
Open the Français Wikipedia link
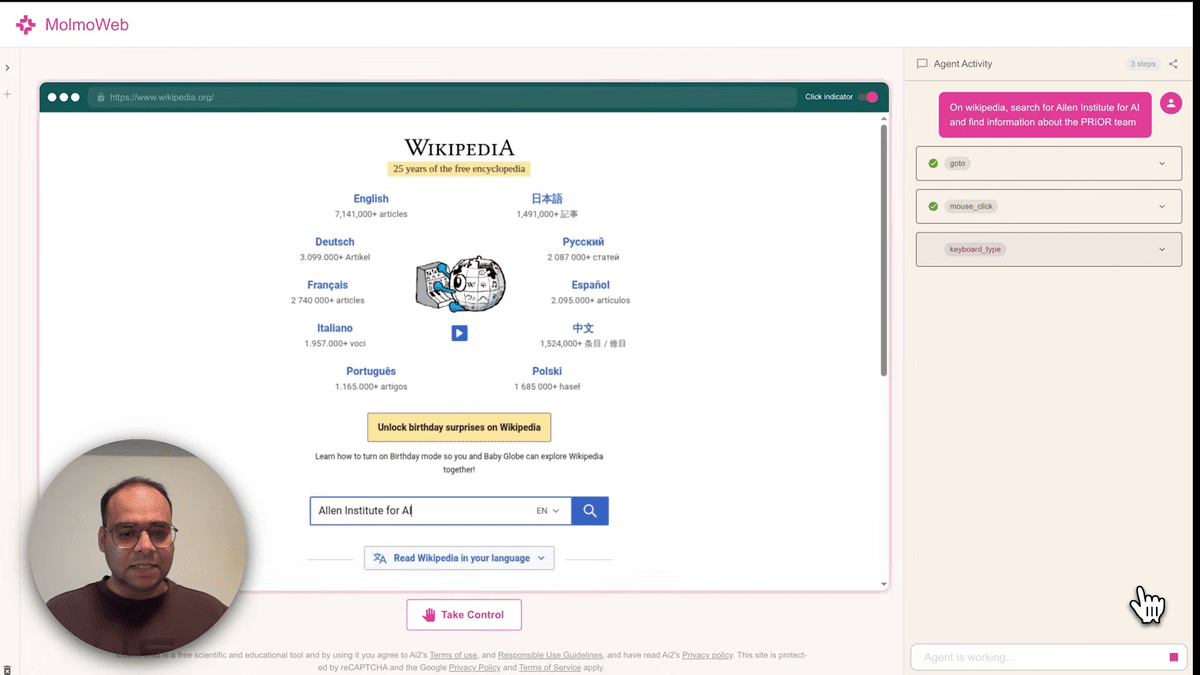pyautogui.click(x=328, y=285)
